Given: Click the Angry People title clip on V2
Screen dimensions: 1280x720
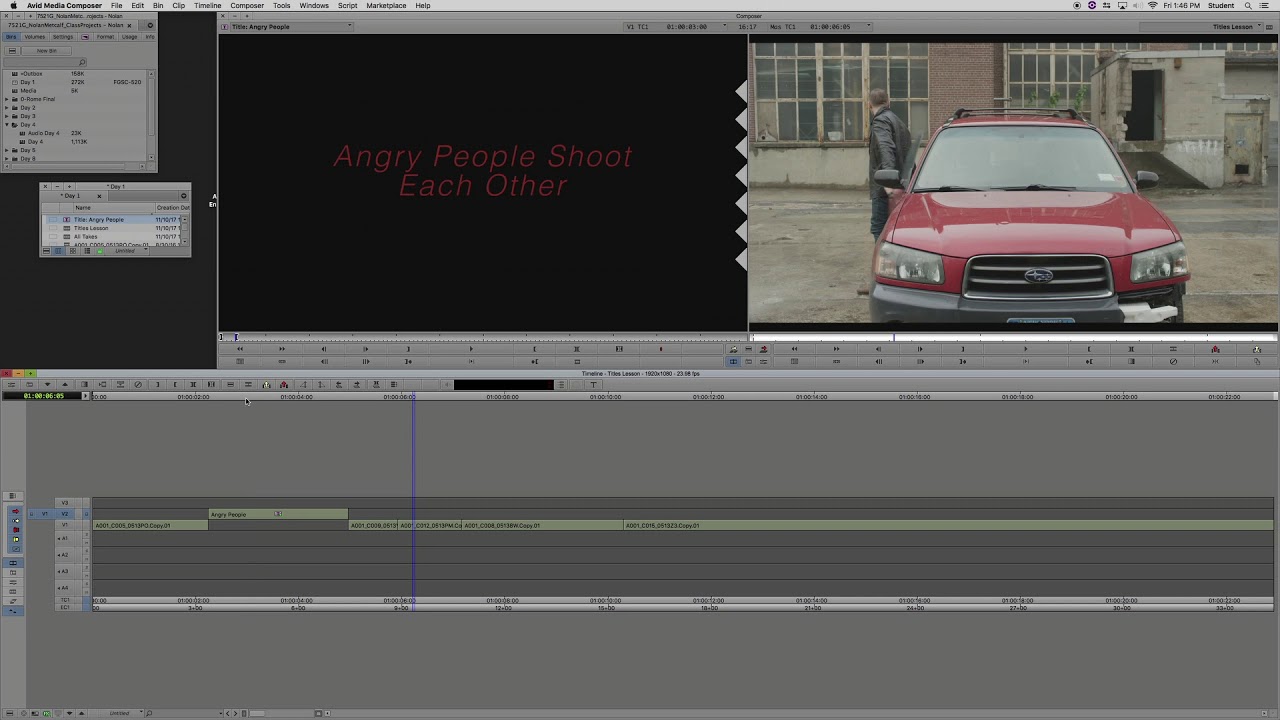Looking at the screenshot, I should click(x=278, y=514).
